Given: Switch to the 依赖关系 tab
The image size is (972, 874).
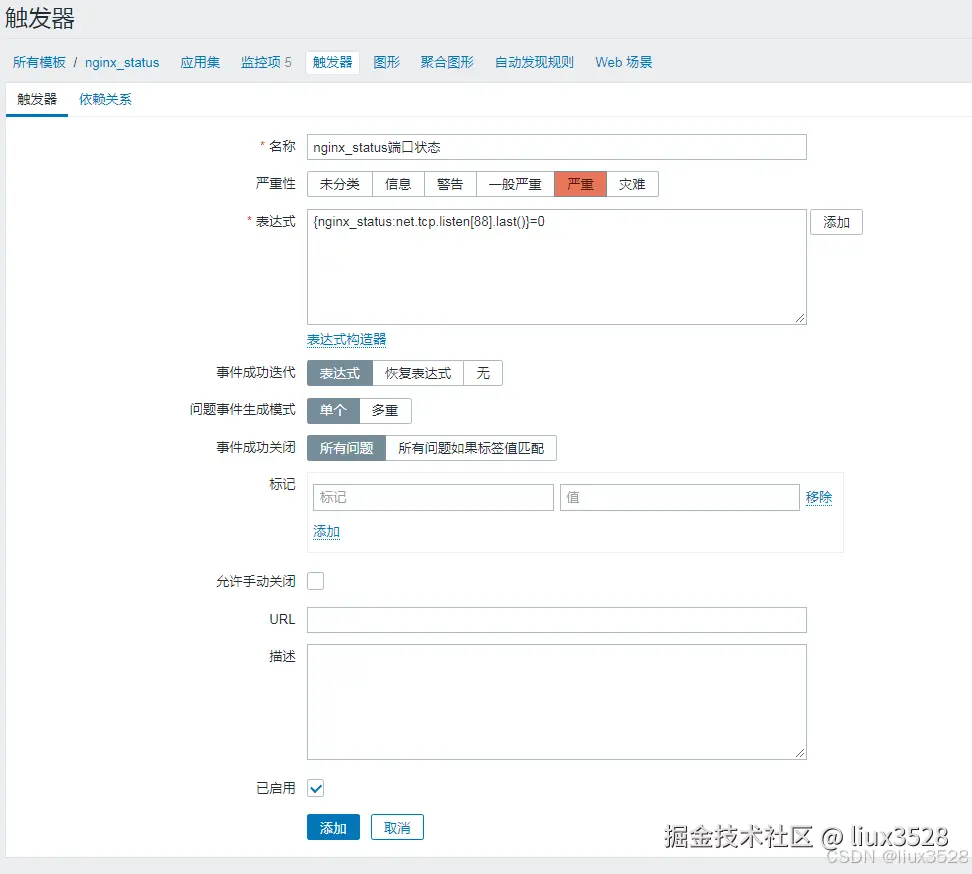Looking at the screenshot, I should point(104,99).
